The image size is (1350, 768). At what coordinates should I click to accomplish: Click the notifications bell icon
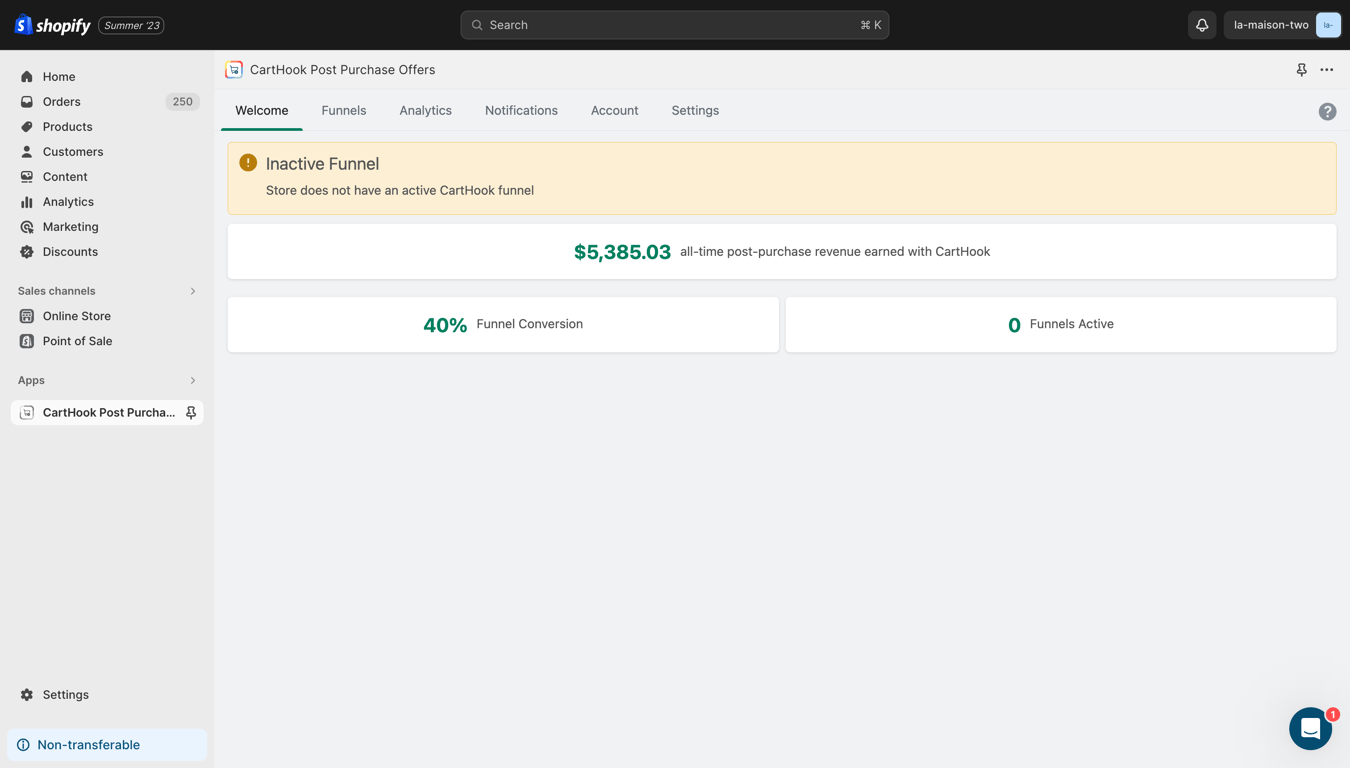tap(1202, 25)
